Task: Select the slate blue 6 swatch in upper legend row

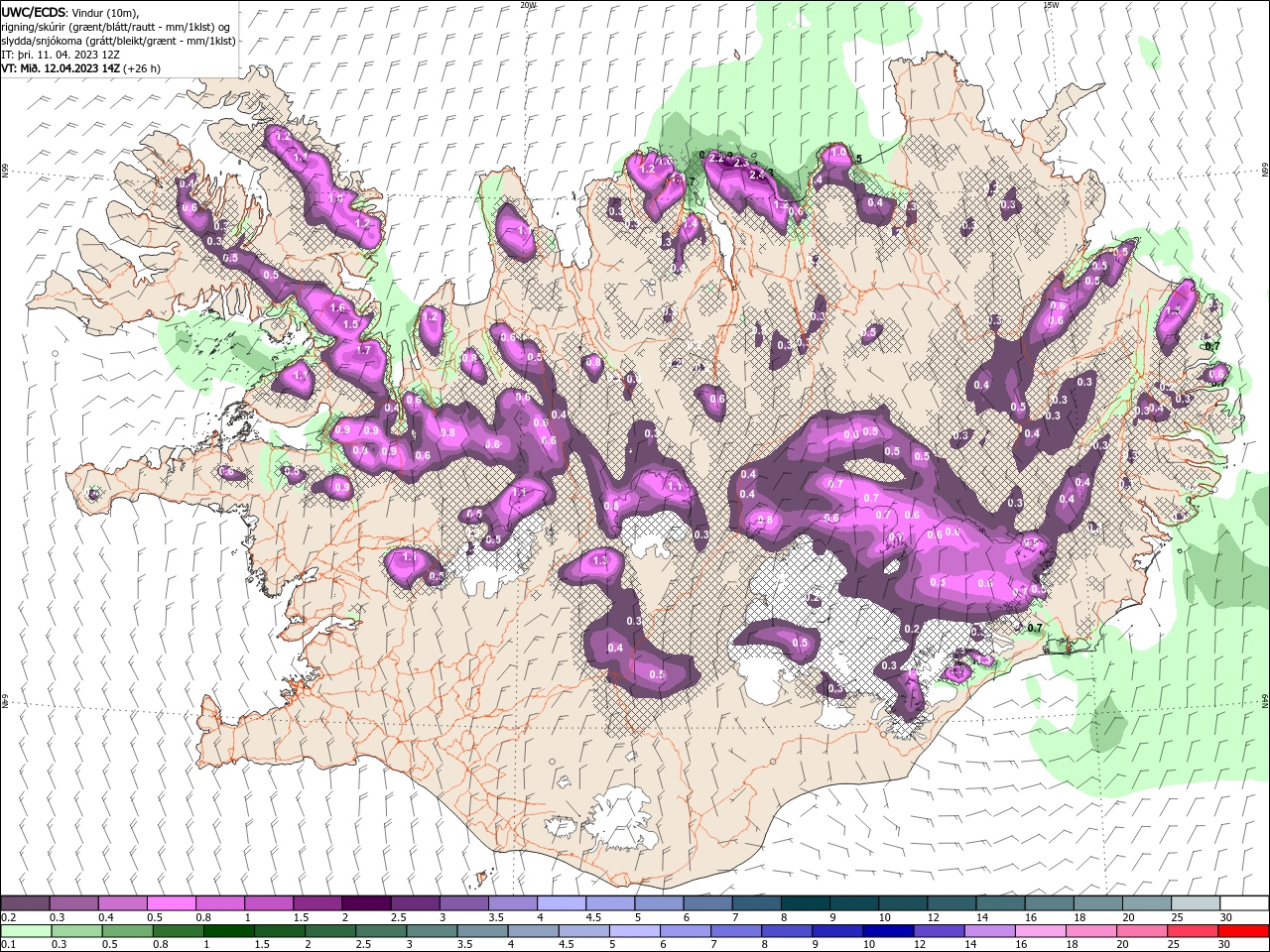Action: [708, 902]
